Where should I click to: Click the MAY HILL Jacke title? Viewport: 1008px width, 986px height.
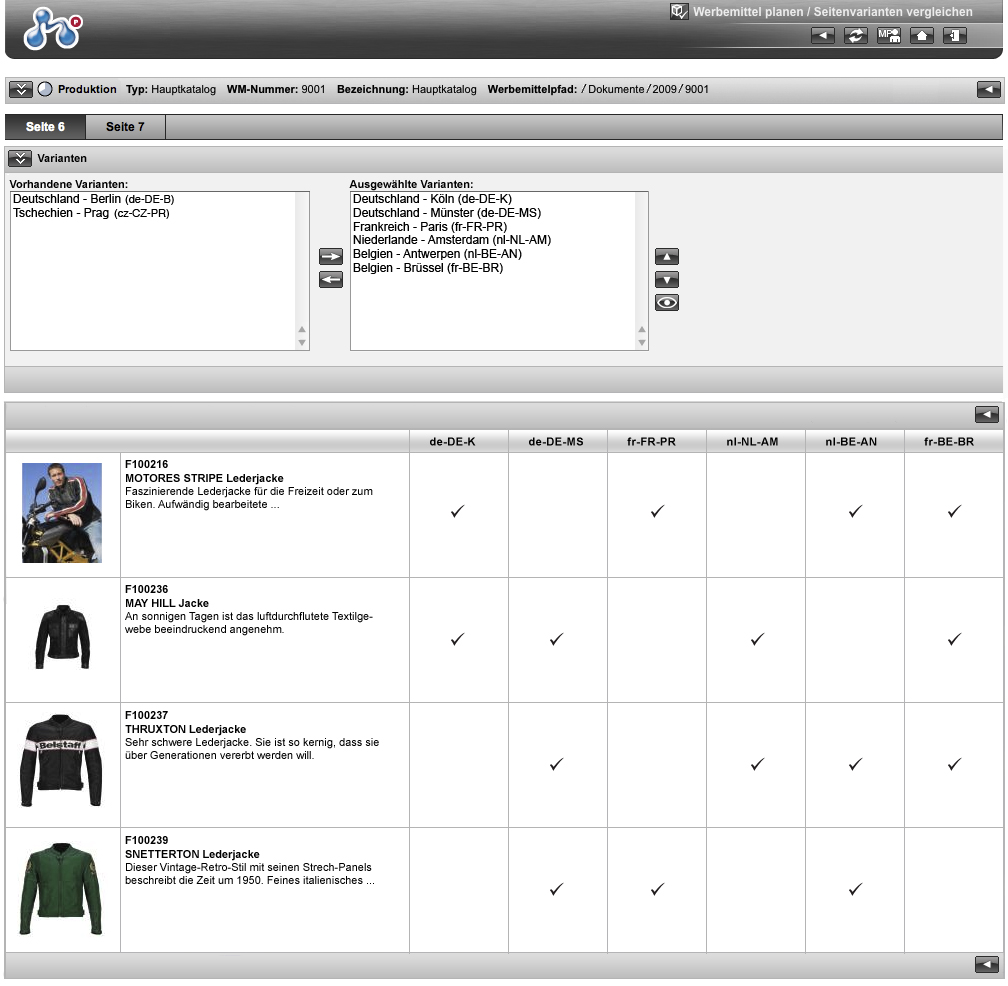[167, 603]
